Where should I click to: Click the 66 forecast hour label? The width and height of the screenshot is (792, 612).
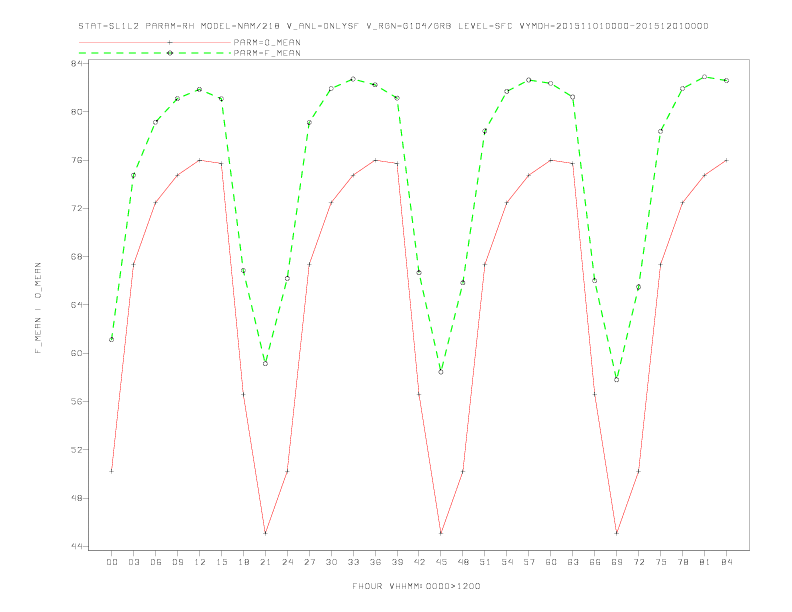coord(595,562)
